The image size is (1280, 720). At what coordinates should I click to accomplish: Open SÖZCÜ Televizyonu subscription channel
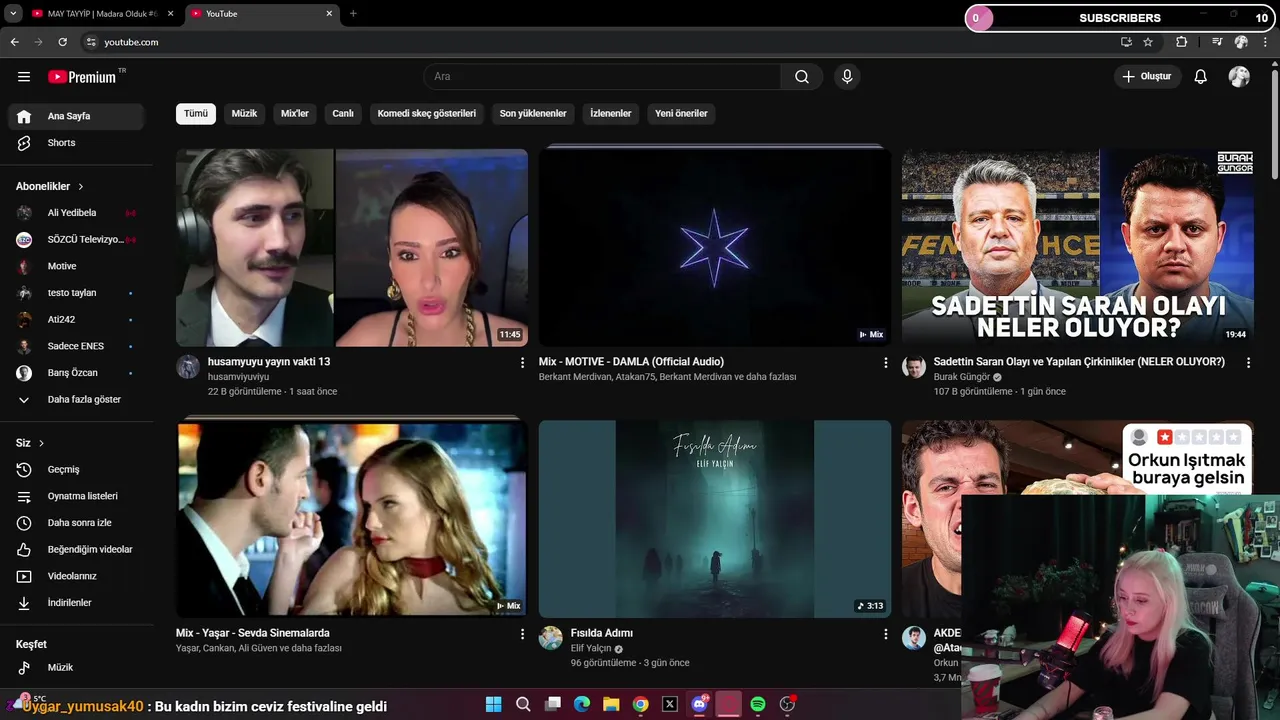tap(76, 240)
